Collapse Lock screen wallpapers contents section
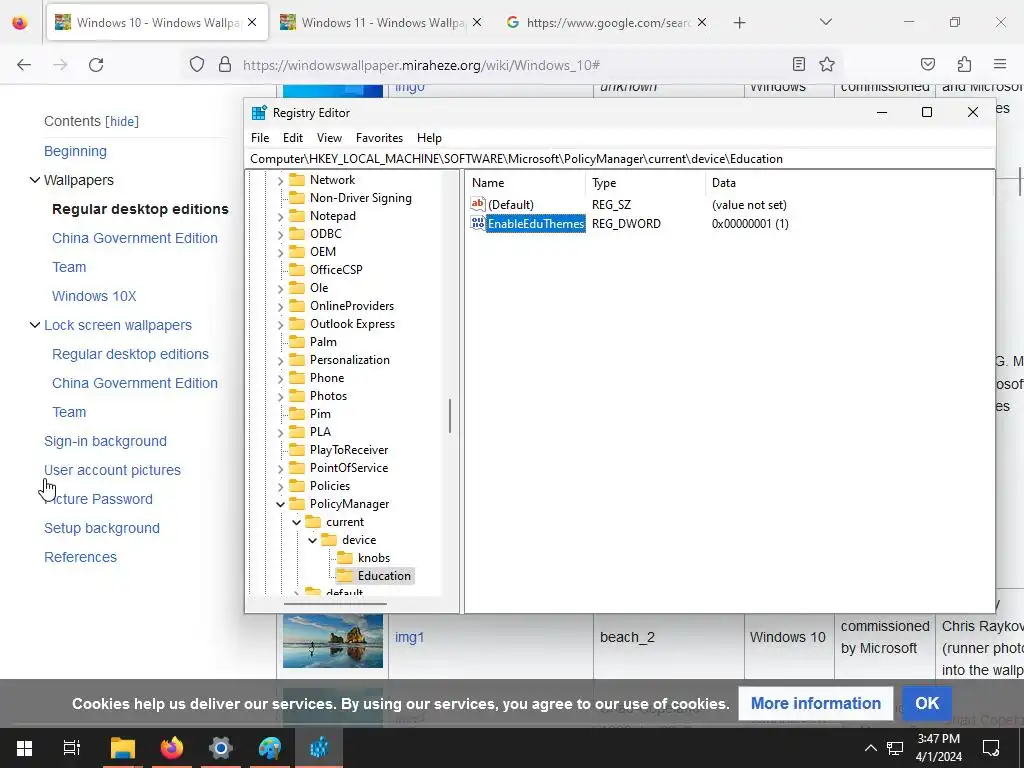 35,325
